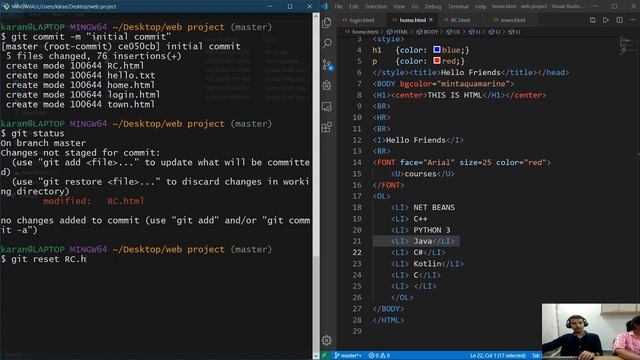Click Ln 22, Col 1 cursor position status
The height and width of the screenshot is (360, 640).
tap(498, 356)
